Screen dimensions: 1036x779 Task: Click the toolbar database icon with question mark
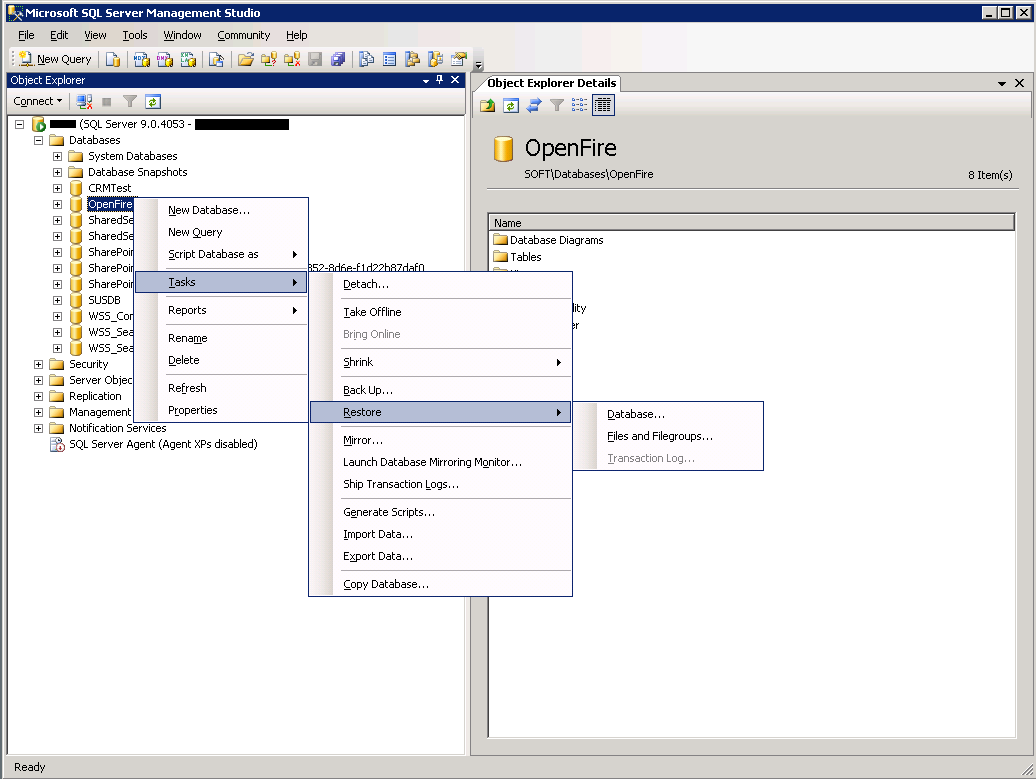coord(269,59)
